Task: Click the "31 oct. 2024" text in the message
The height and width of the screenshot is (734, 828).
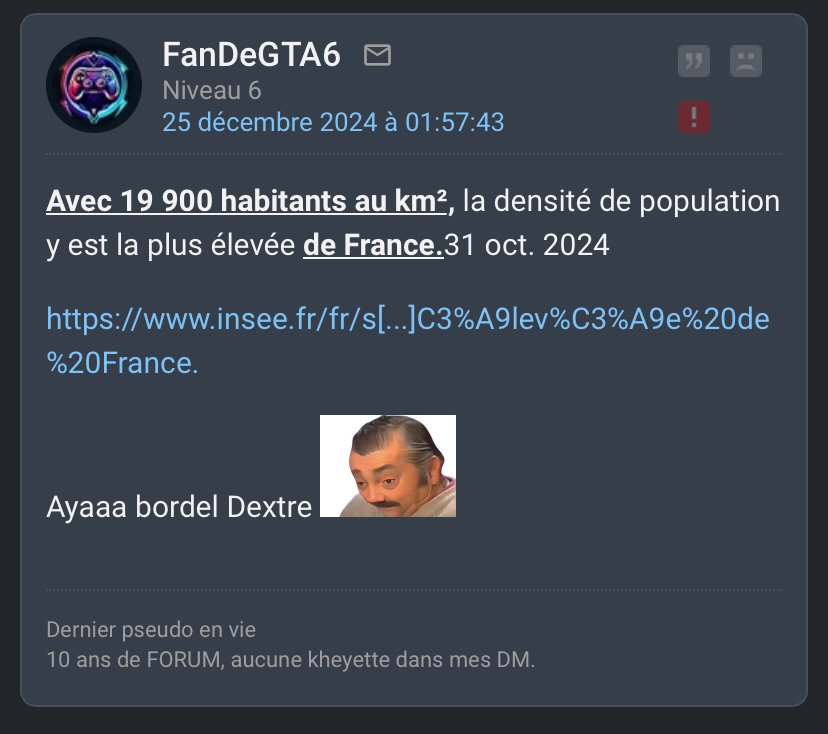Action: (x=527, y=245)
